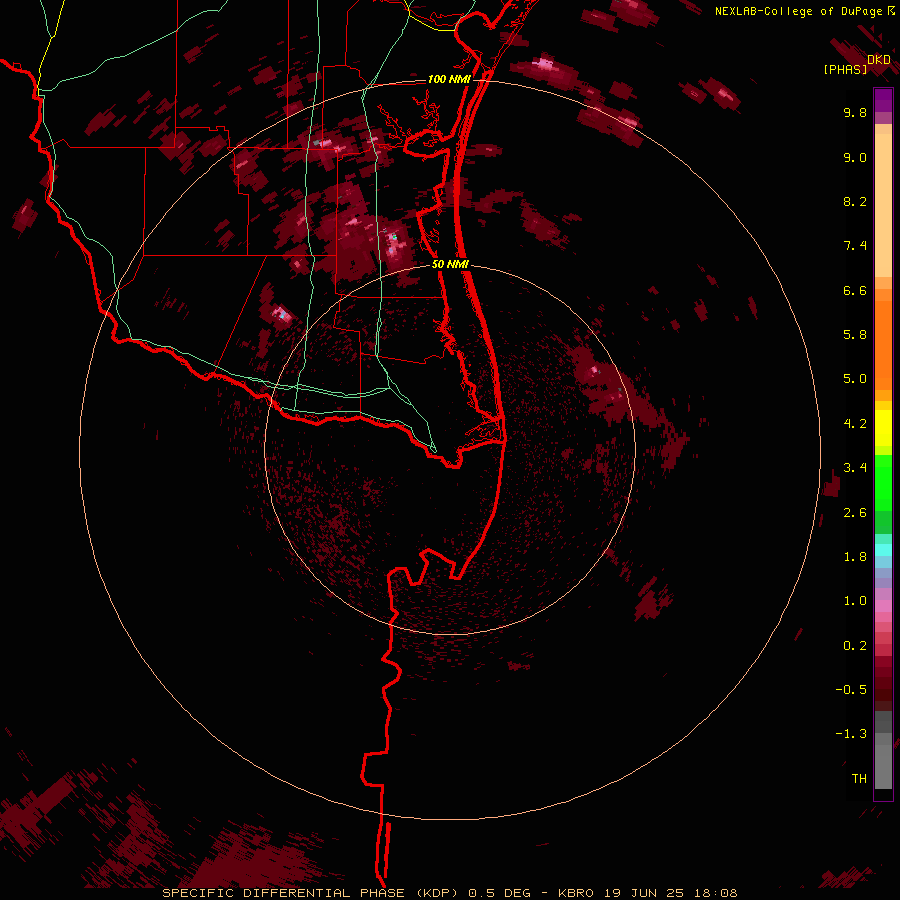Screen dimensions: 900x900
Task: Click the product title text at the bottom
Action: (x=449, y=893)
